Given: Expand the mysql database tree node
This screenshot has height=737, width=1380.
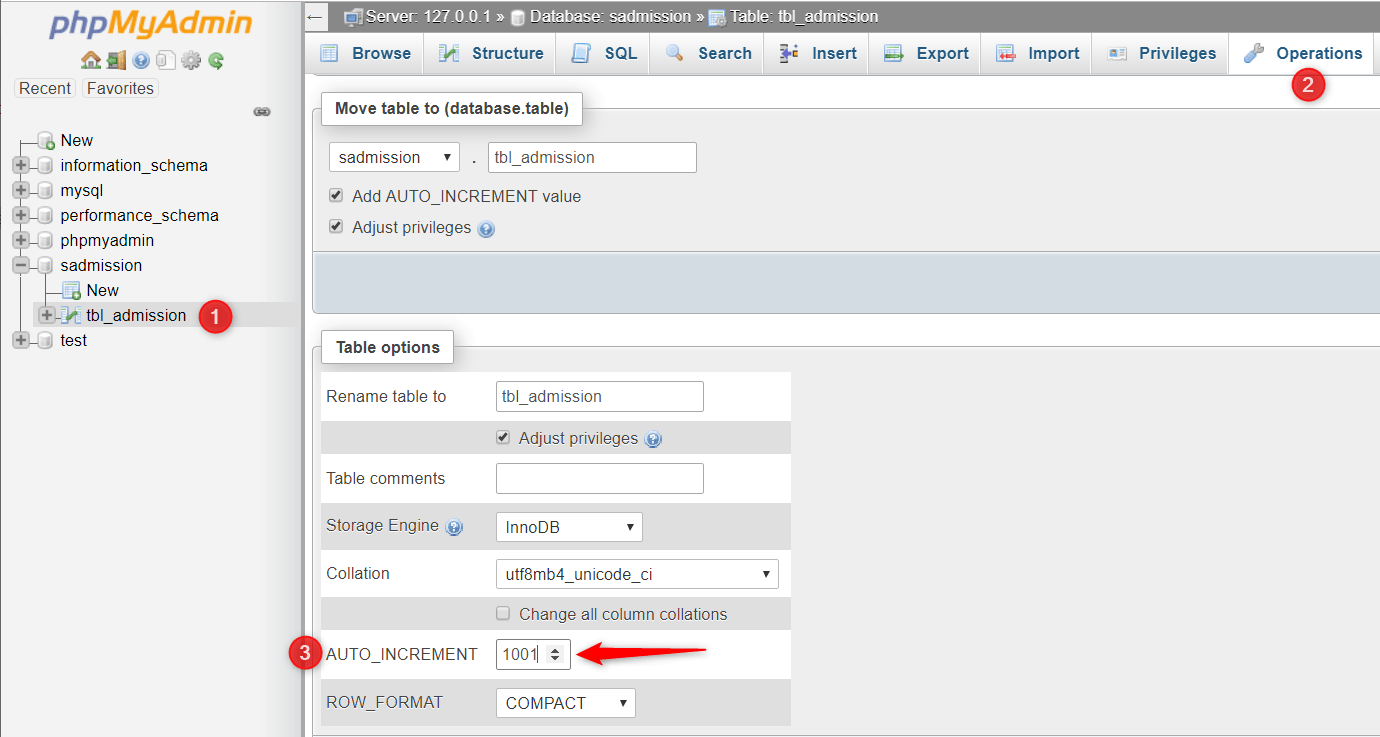Looking at the screenshot, I should (20, 190).
